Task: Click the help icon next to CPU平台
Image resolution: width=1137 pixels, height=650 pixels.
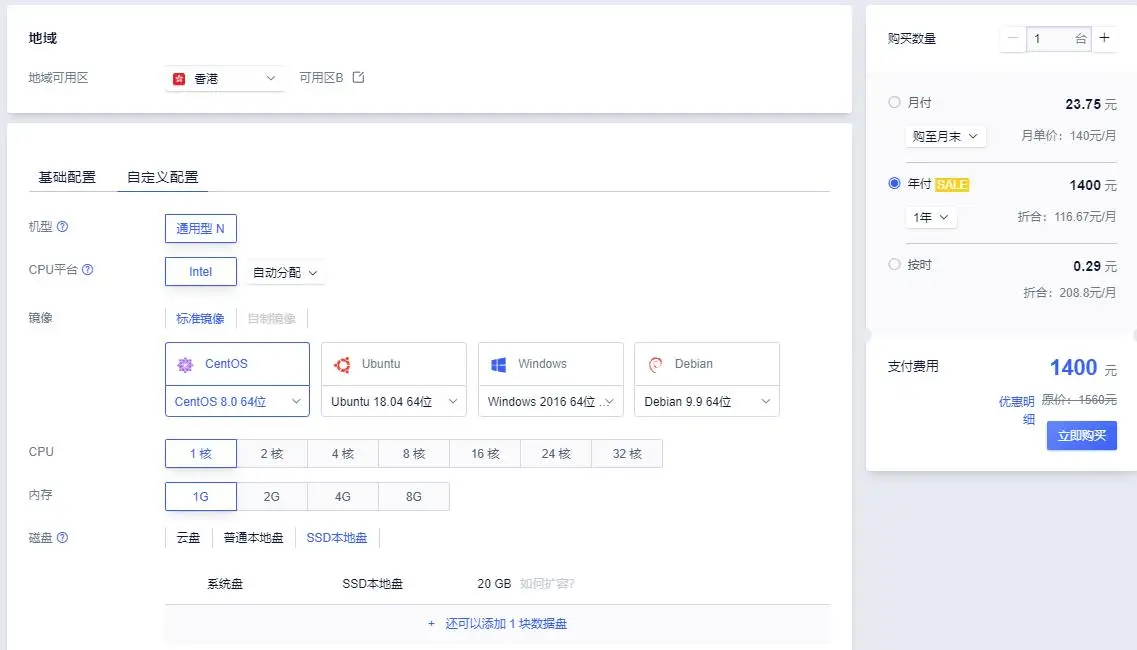Action: click(88, 269)
